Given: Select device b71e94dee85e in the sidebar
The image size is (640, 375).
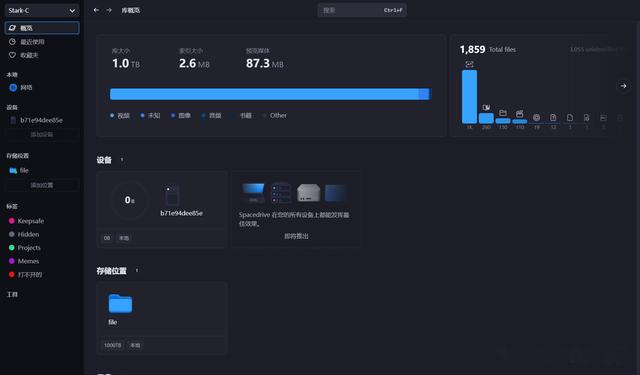Looking at the screenshot, I should click(x=42, y=120).
